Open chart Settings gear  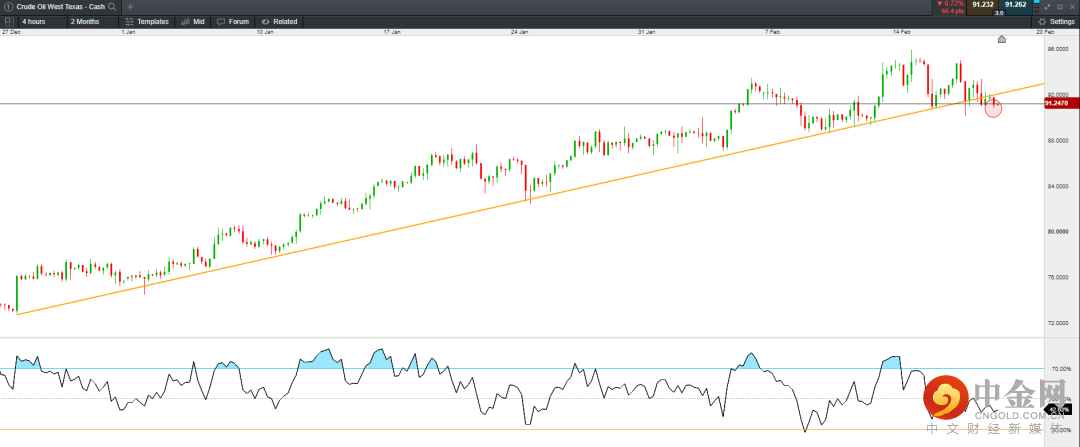point(1055,21)
